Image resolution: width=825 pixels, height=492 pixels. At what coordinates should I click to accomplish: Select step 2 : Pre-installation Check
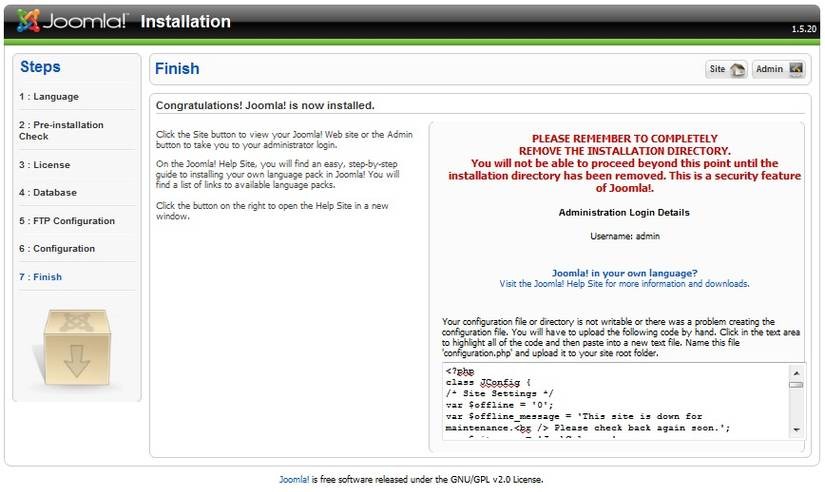61,130
